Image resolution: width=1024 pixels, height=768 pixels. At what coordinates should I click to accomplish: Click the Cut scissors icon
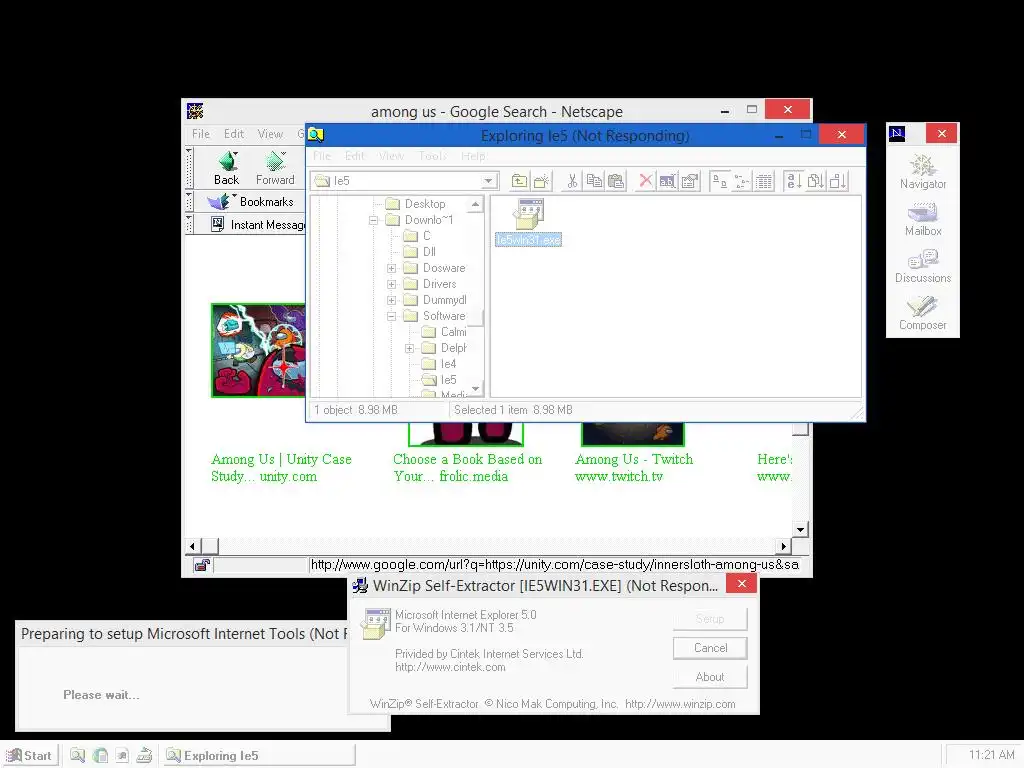point(572,181)
